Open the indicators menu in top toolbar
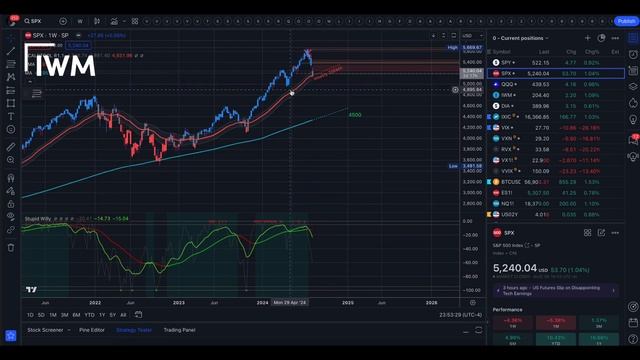640x360 pixels. click(x=114, y=21)
